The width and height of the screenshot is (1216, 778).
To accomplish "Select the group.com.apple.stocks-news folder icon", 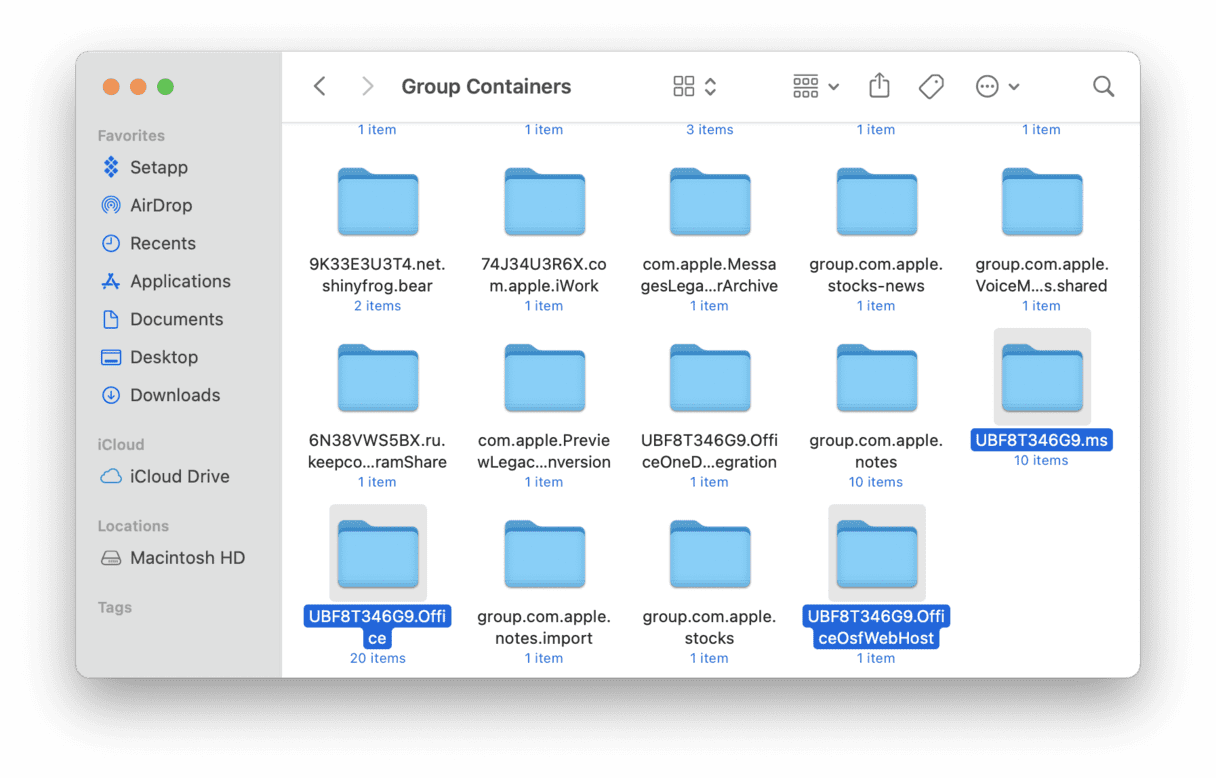I will (x=876, y=202).
